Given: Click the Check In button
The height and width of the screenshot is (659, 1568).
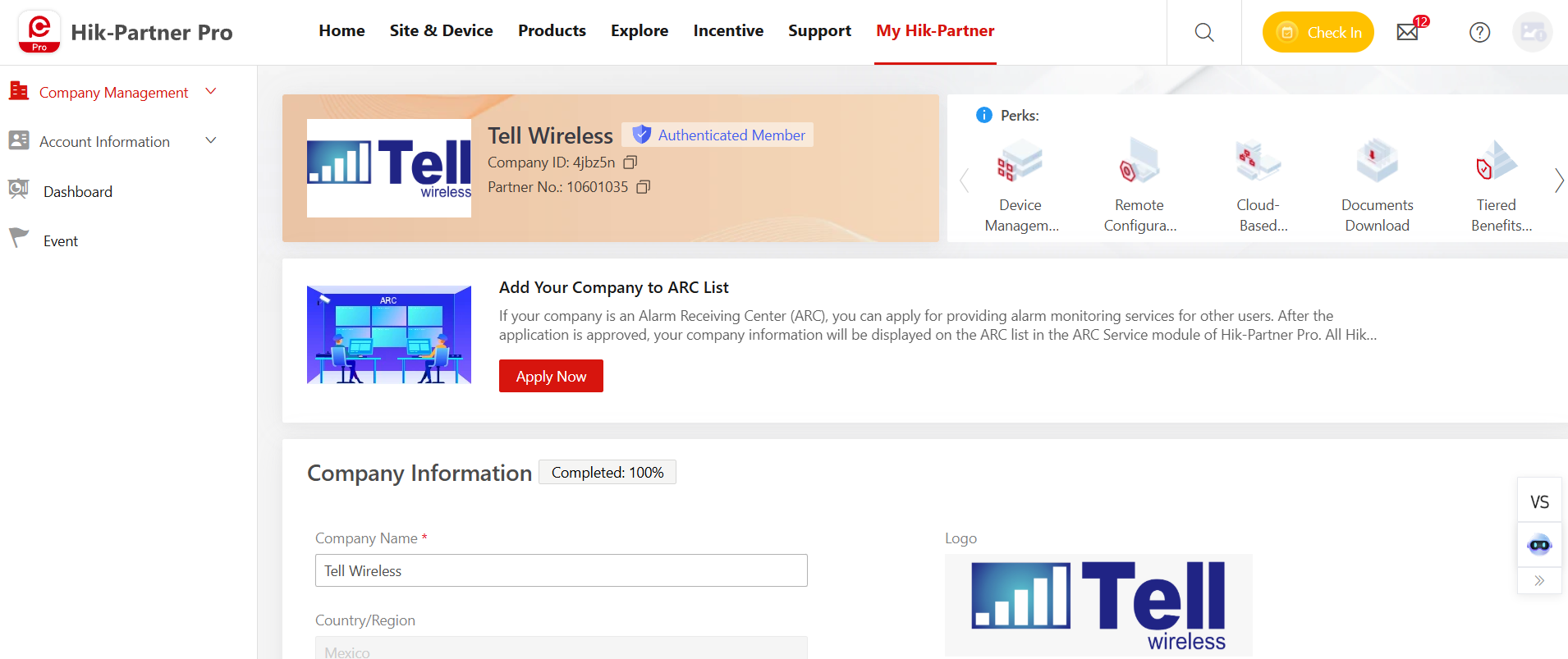Looking at the screenshot, I should [1318, 32].
